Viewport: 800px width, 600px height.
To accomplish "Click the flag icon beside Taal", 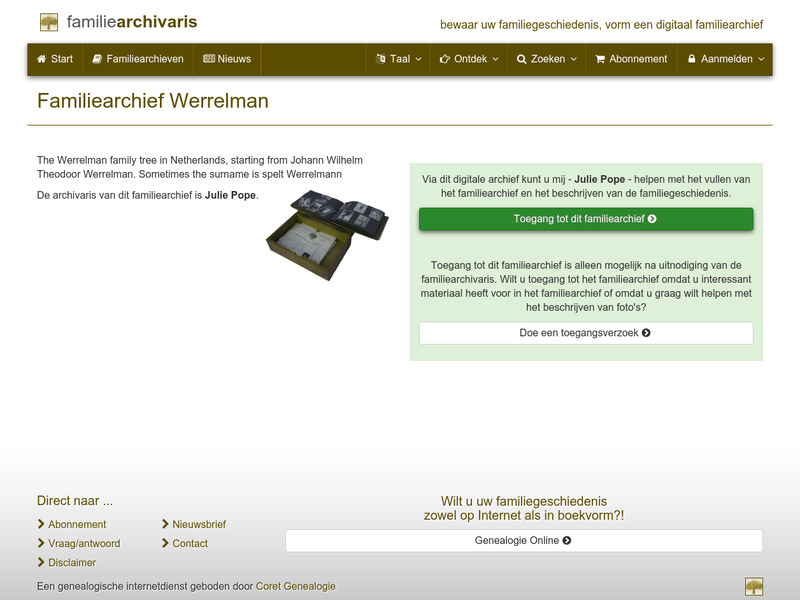I will [381, 59].
